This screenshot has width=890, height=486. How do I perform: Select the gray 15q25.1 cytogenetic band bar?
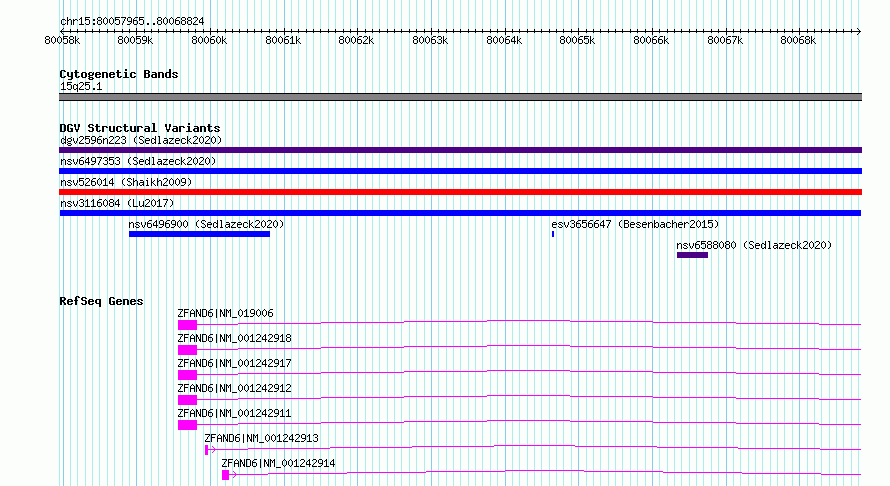click(460, 97)
